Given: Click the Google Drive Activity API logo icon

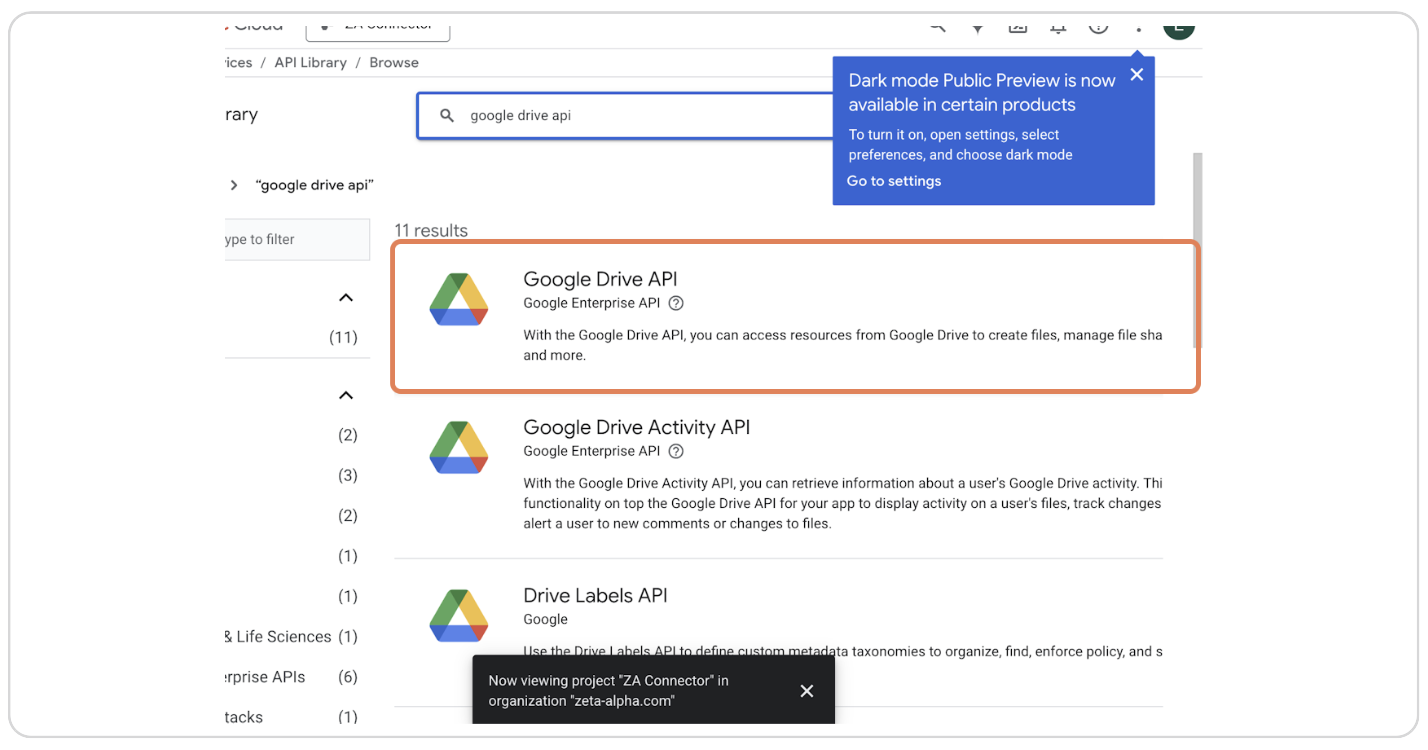Looking at the screenshot, I should [x=458, y=447].
